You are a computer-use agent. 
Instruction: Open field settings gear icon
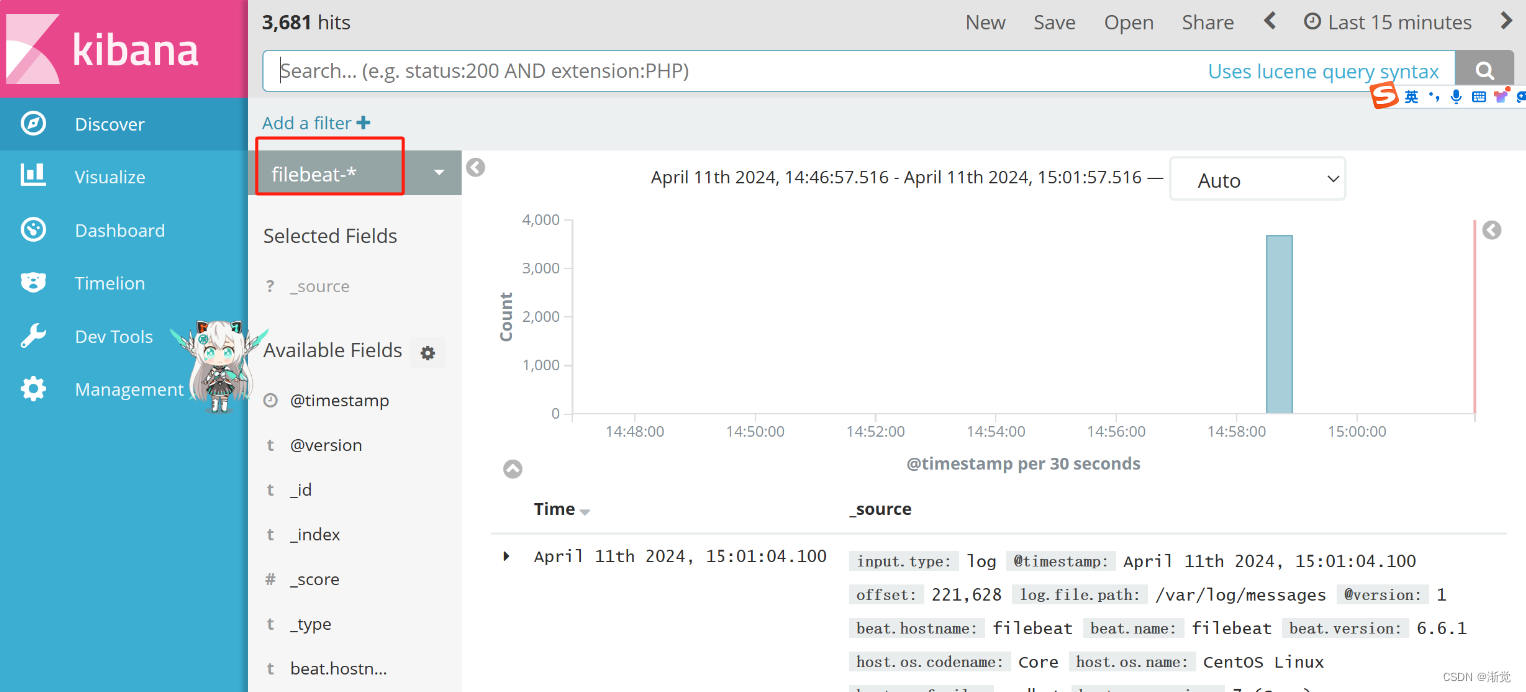[428, 352]
